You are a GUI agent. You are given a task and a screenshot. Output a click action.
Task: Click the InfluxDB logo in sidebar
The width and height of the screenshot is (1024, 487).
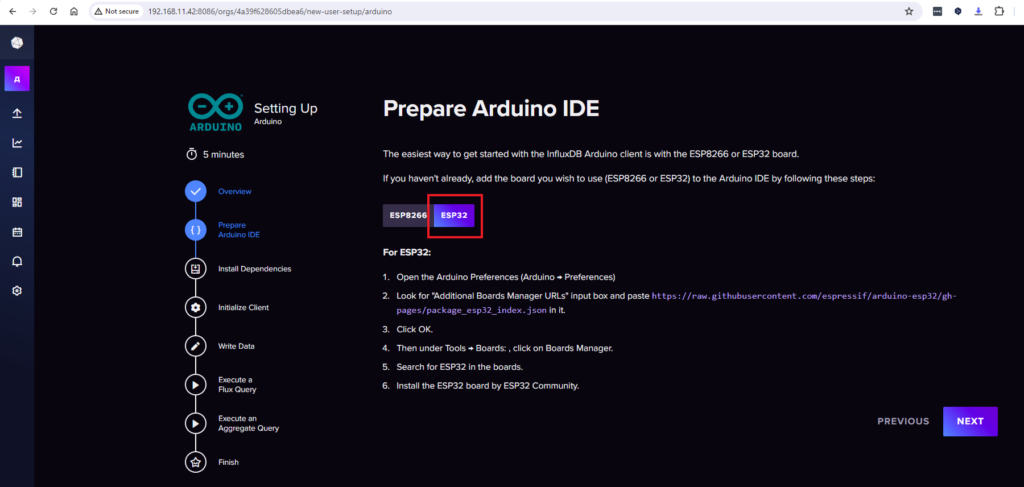17,44
